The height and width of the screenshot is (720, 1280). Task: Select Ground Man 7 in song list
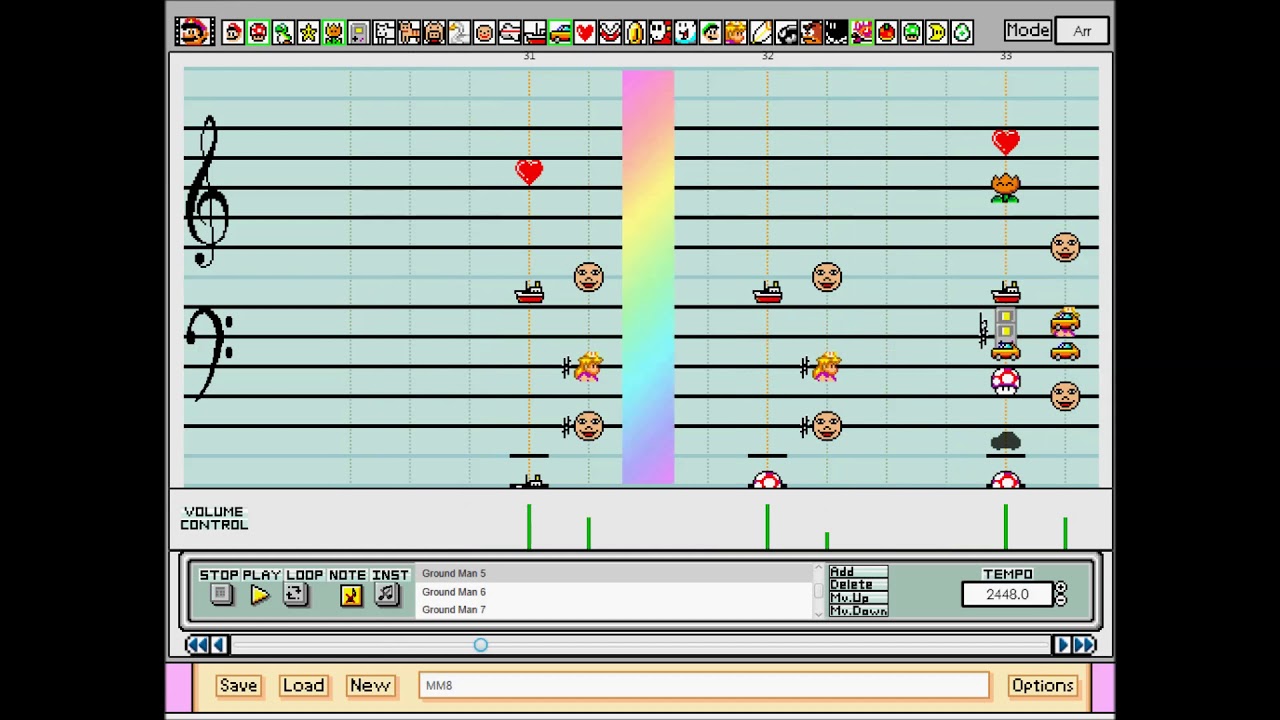click(x=615, y=610)
